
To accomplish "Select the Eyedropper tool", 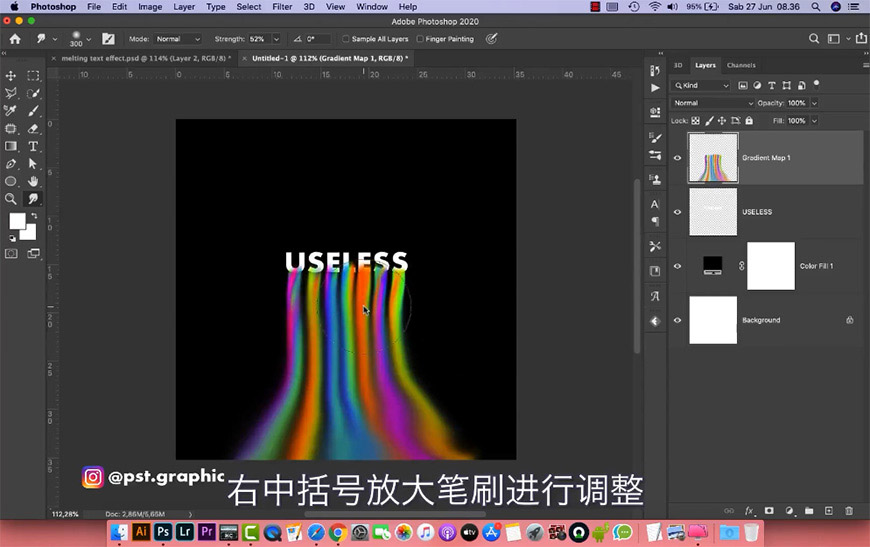I will click(x=11, y=111).
